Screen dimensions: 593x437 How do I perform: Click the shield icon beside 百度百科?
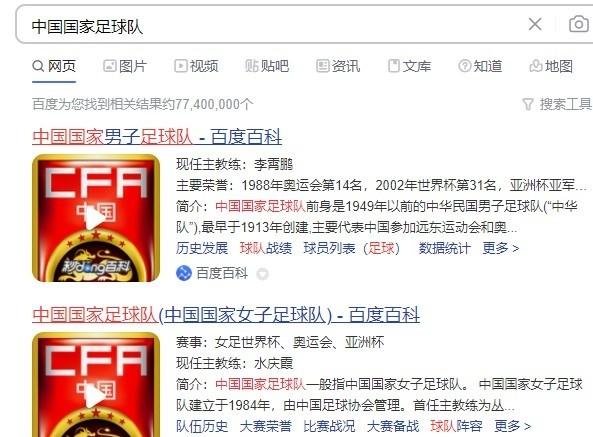pos(262,273)
